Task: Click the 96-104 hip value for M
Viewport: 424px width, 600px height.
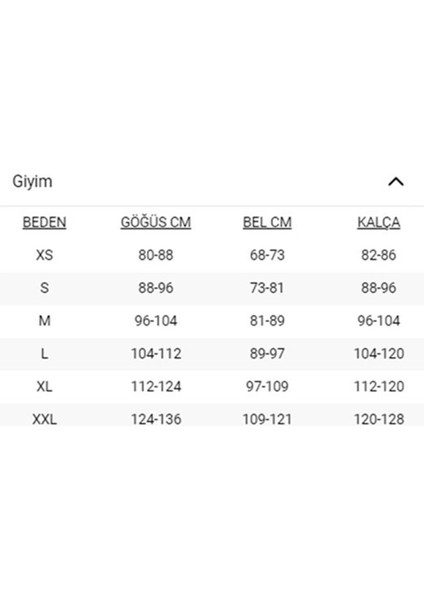Action: point(379,321)
